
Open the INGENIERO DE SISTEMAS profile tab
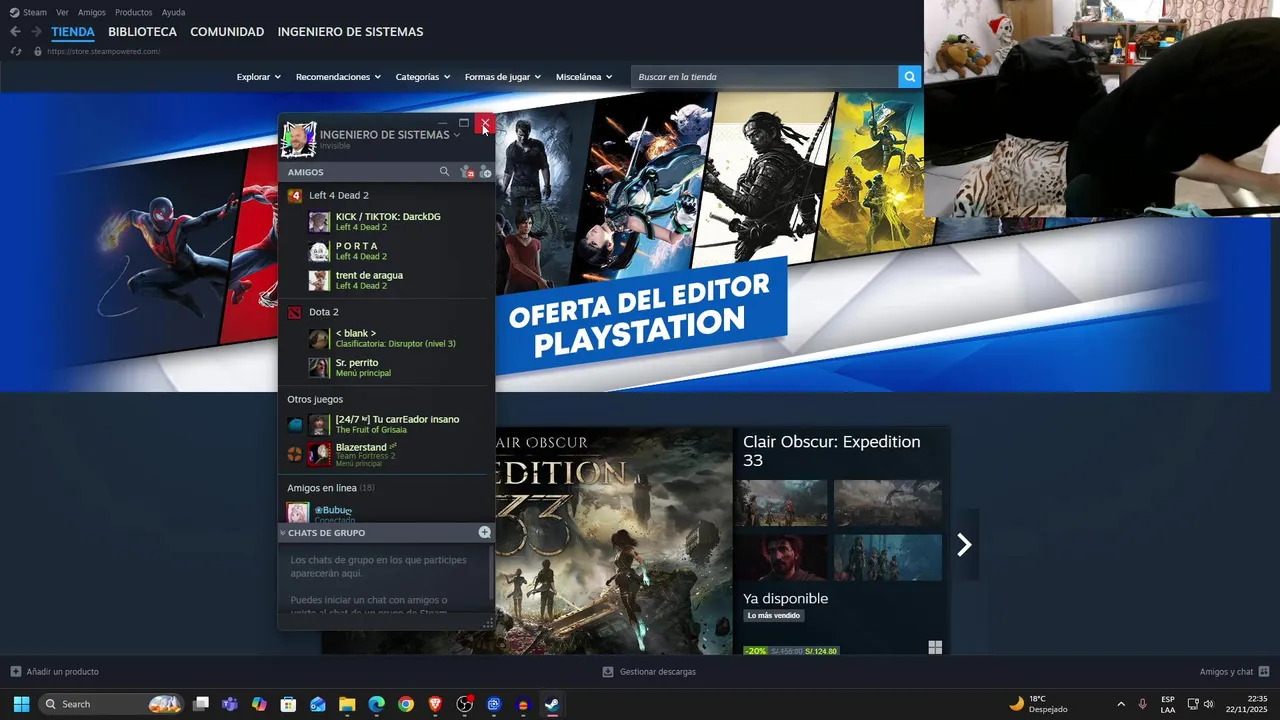350,32
